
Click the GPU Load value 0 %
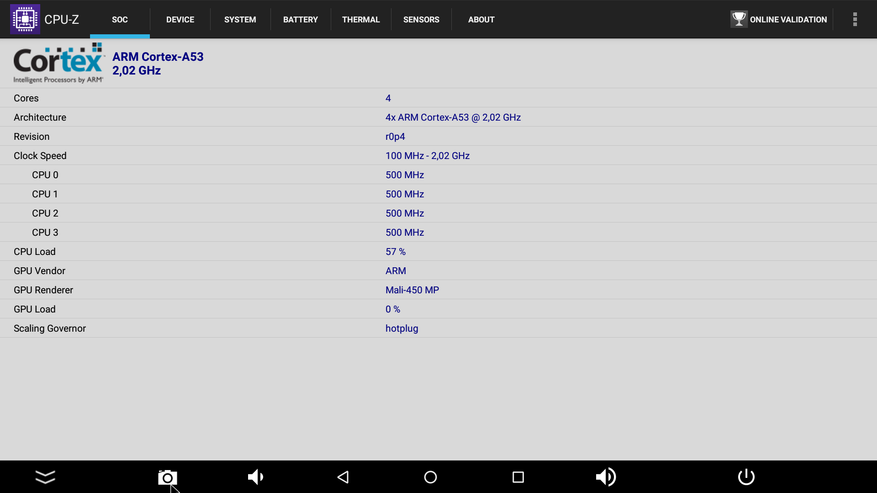pos(393,309)
